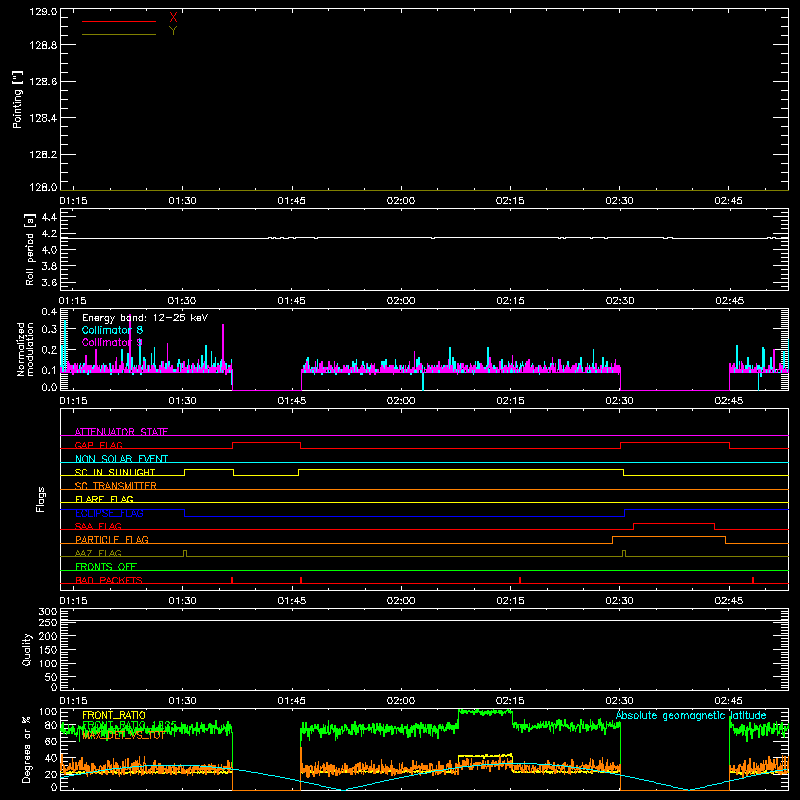Click the olive Y legend label

(x=173, y=31)
